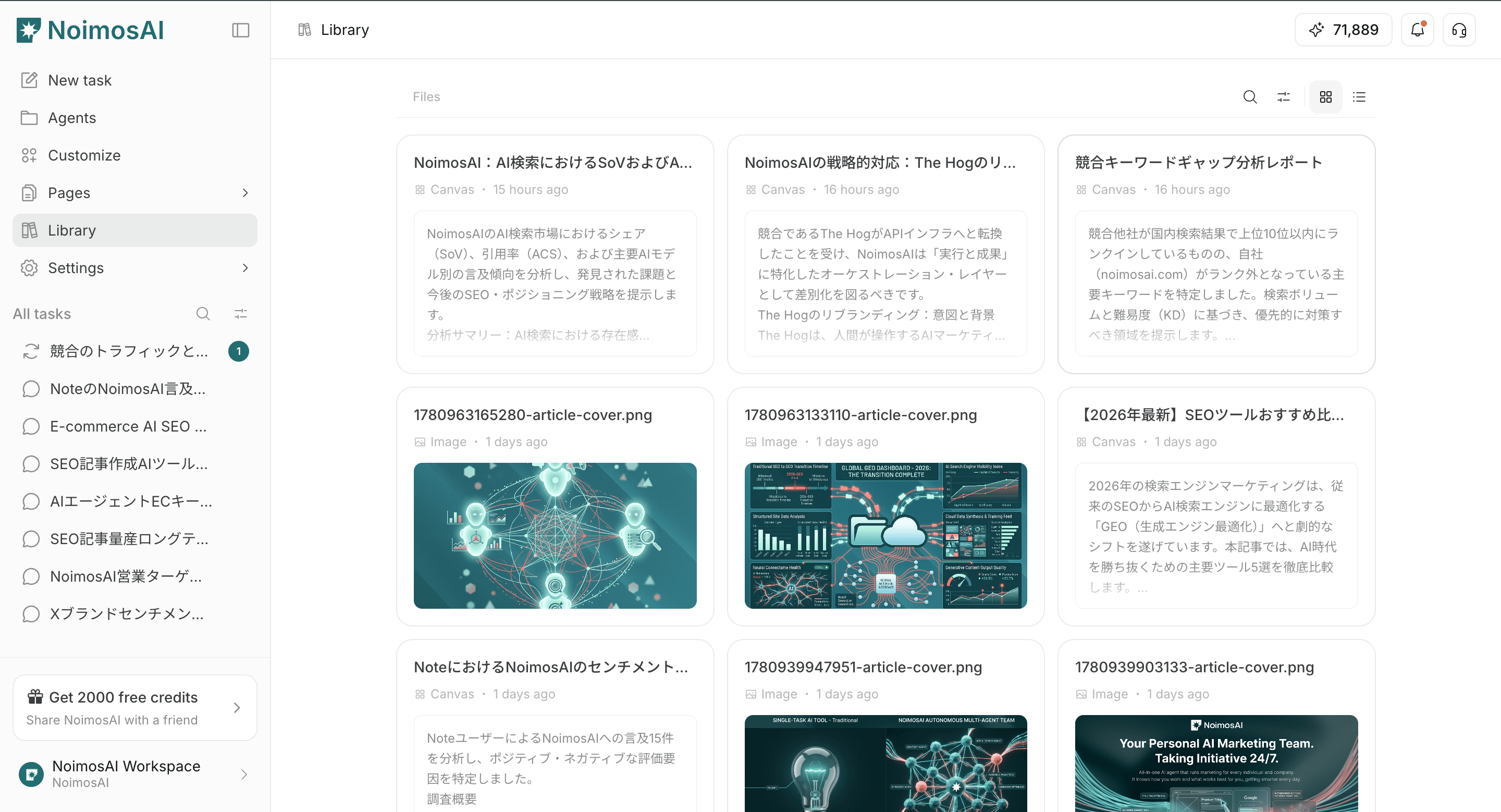
Task: Expand the workspace chevron arrow
Action: pos(244,774)
